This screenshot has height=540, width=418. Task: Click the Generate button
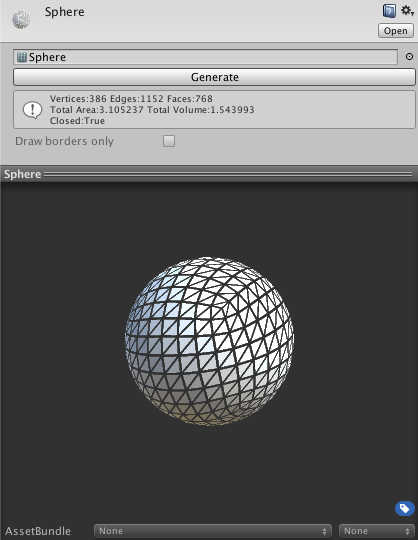[214, 77]
